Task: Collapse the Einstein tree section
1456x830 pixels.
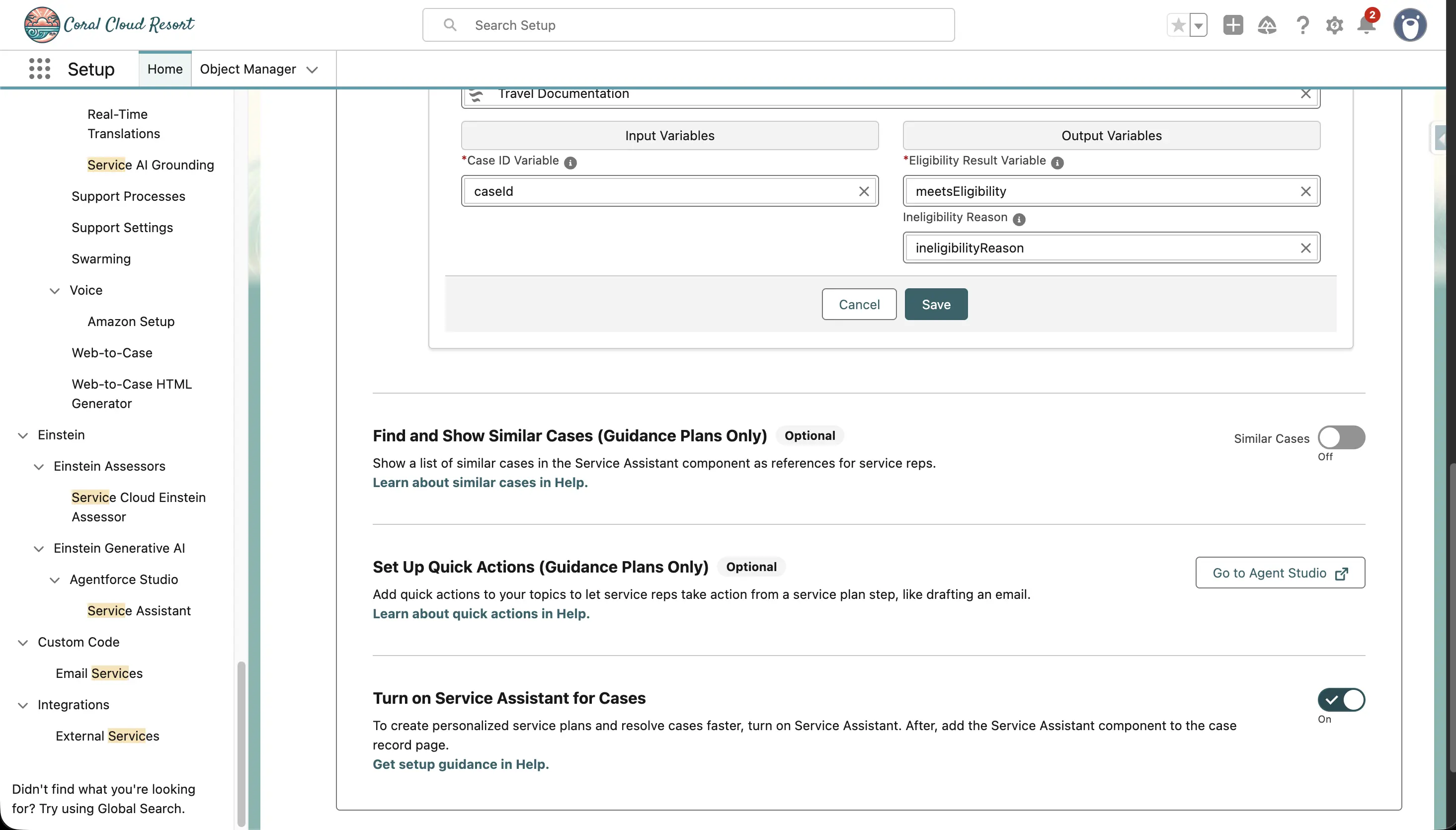Action: tap(23, 435)
